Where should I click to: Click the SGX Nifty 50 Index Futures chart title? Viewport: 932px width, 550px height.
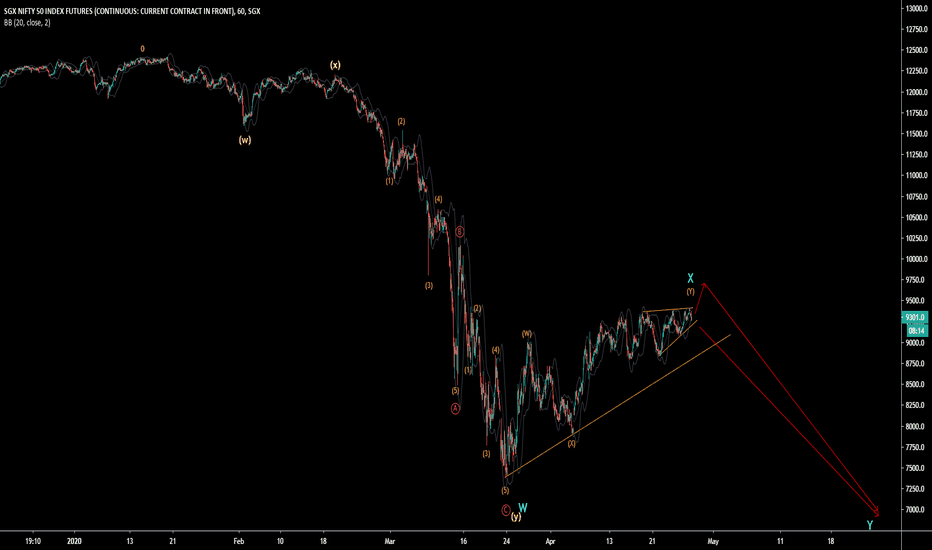(131, 11)
